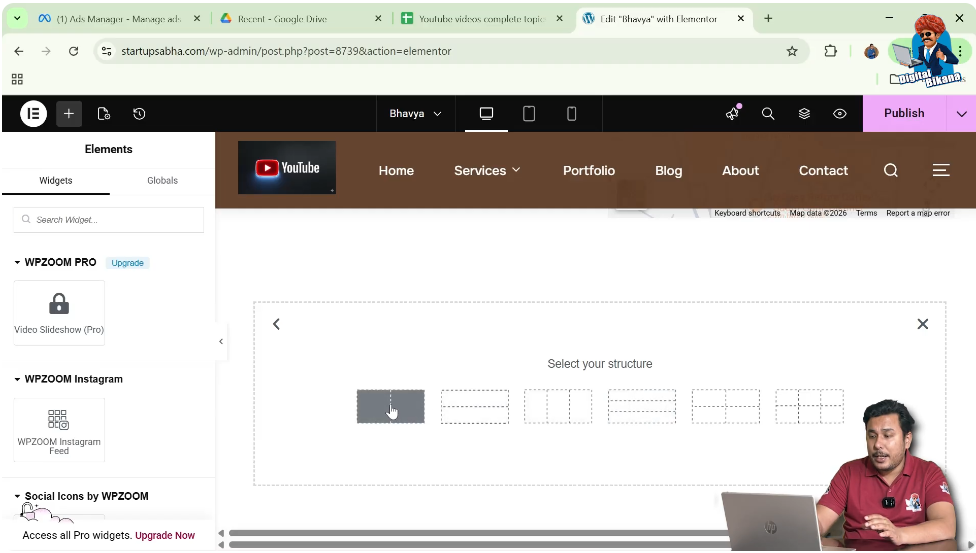Click the Upgrade badge beside WPZOOM PRO
This screenshot has width=976, height=553.
click(x=128, y=263)
